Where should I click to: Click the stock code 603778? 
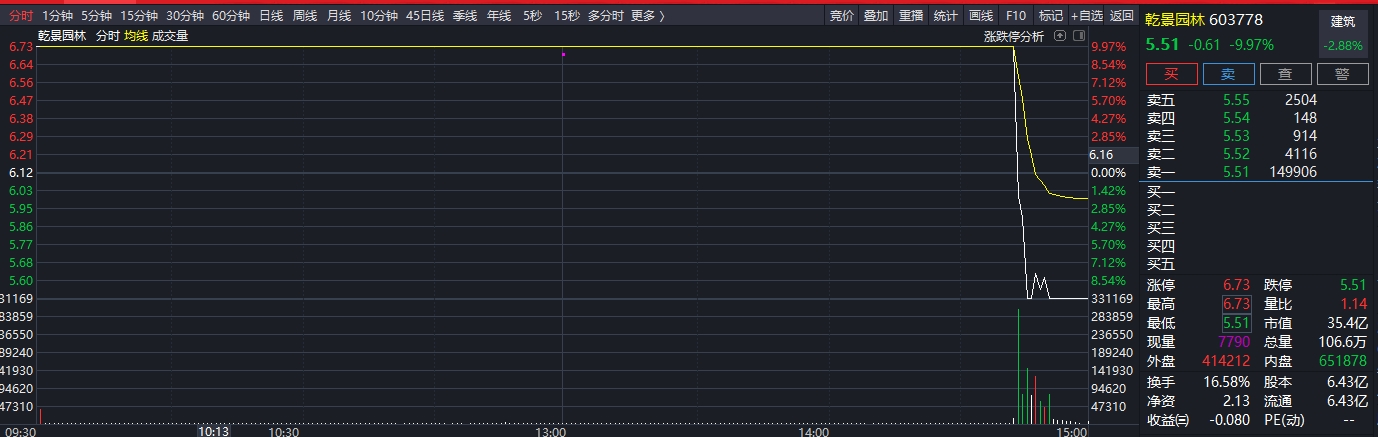coord(1236,20)
